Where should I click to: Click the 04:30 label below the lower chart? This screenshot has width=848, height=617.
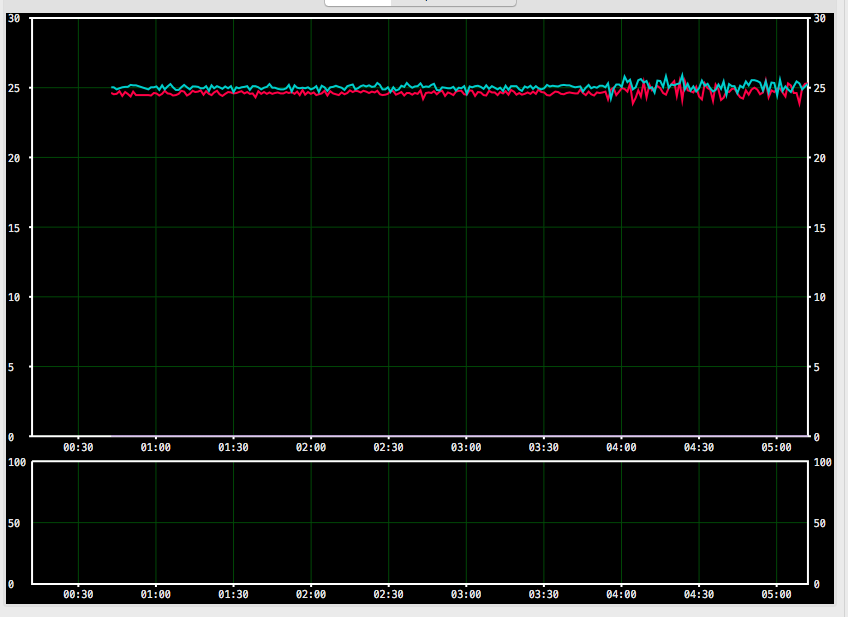pyautogui.click(x=698, y=594)
